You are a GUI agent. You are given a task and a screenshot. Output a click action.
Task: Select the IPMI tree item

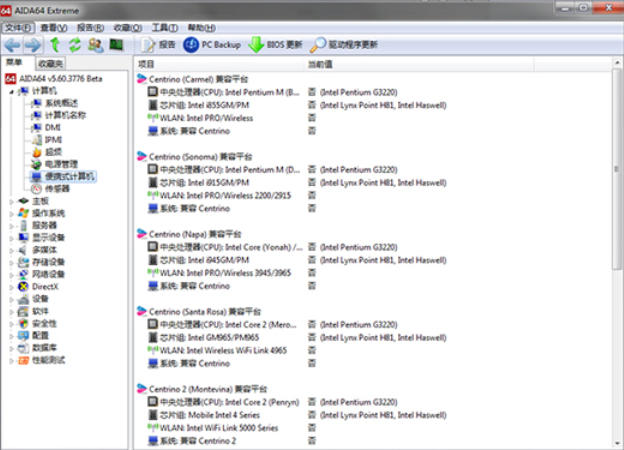coord(47,140)
